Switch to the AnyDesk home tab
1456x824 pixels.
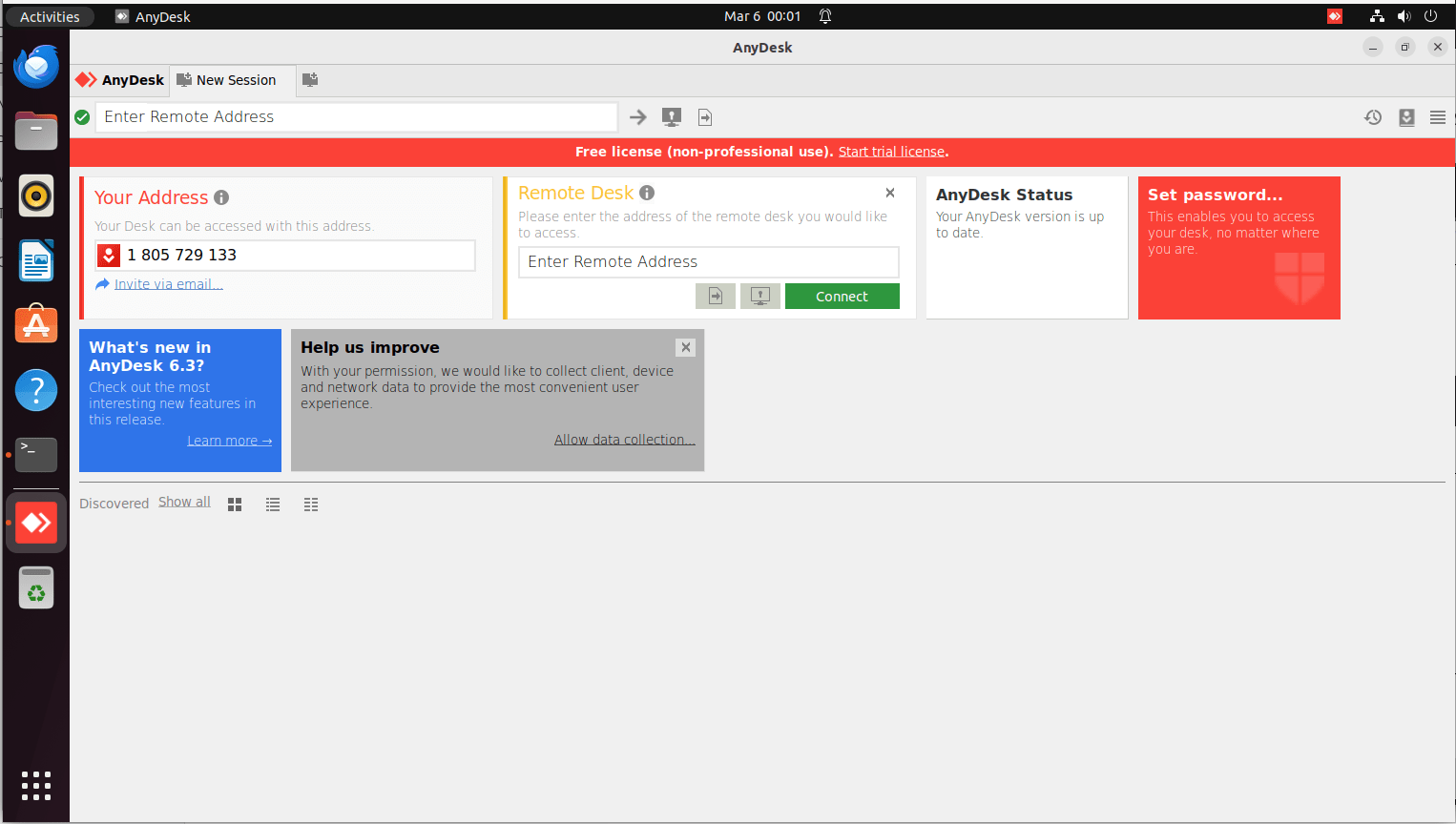(121, 80)
